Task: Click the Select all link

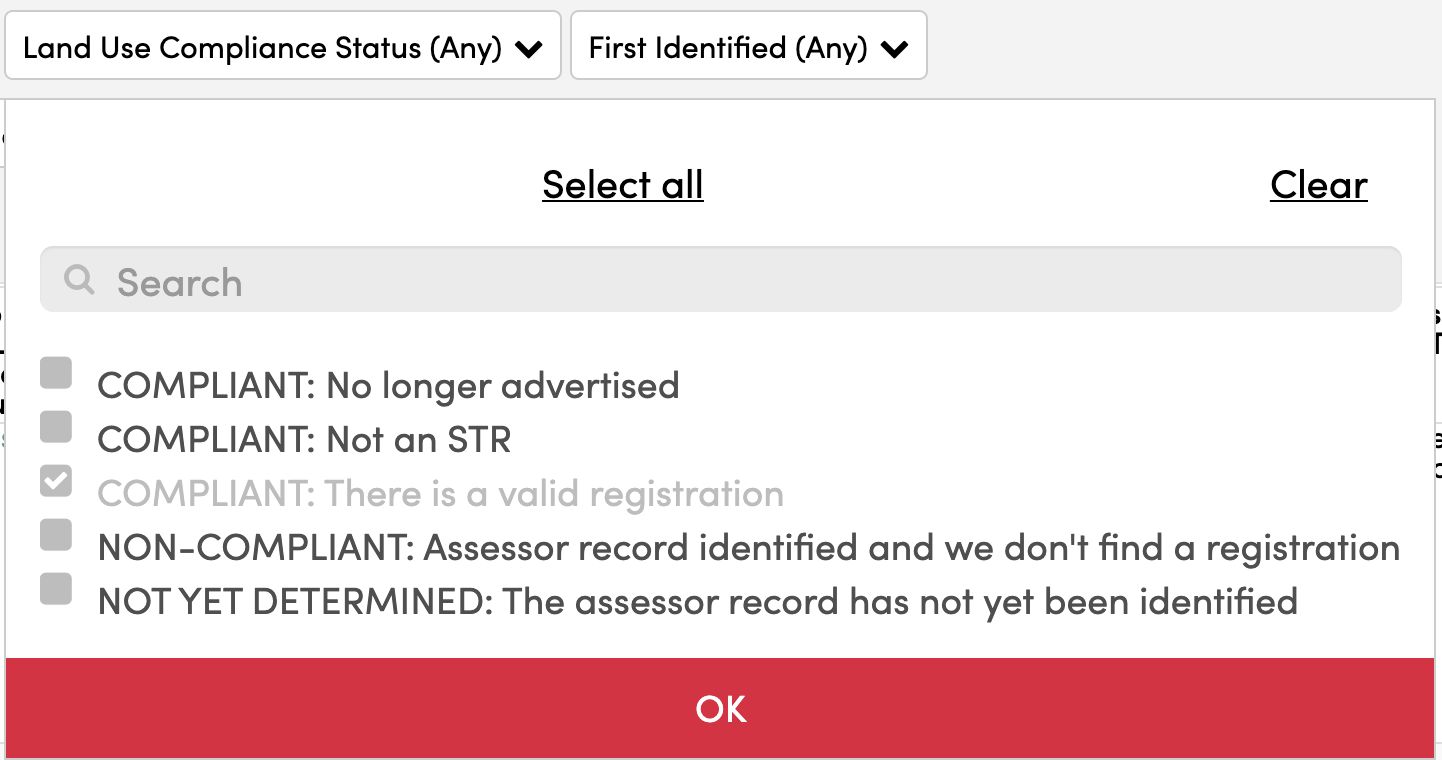Action: click(x=622, y=185)
